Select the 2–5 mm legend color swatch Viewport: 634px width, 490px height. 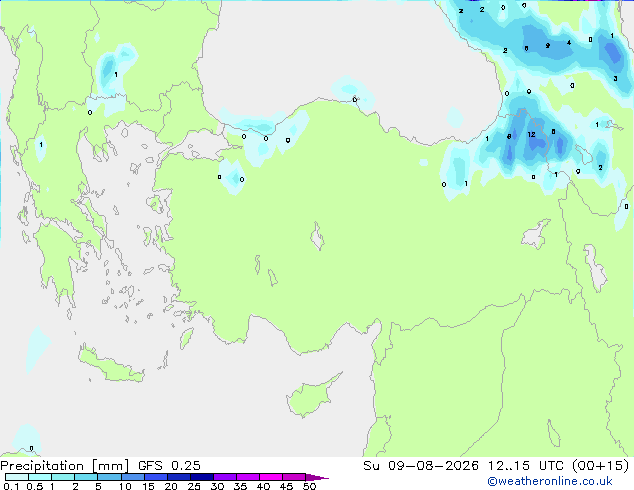pyautogui.click(x=86, y=477)
